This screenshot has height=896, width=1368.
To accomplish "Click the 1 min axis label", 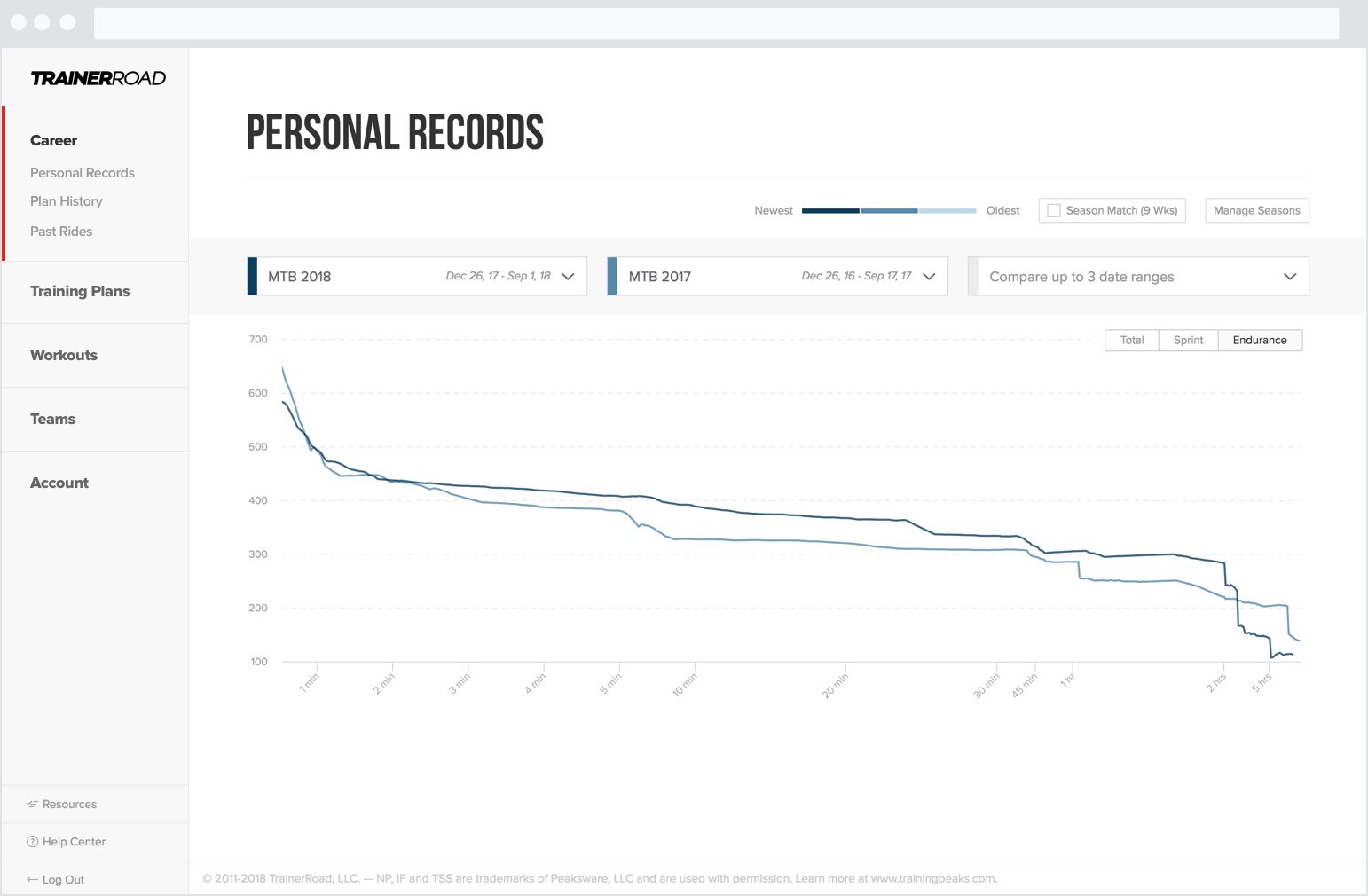I will tap(309, 683).
